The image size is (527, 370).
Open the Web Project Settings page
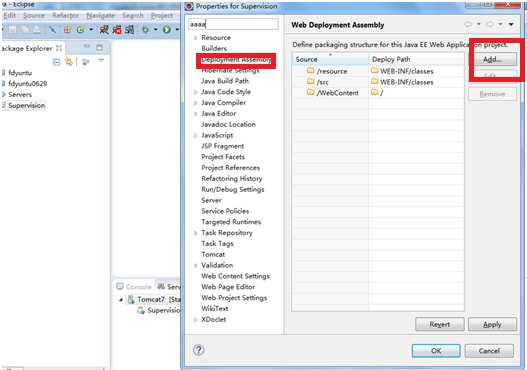[234, 298]
